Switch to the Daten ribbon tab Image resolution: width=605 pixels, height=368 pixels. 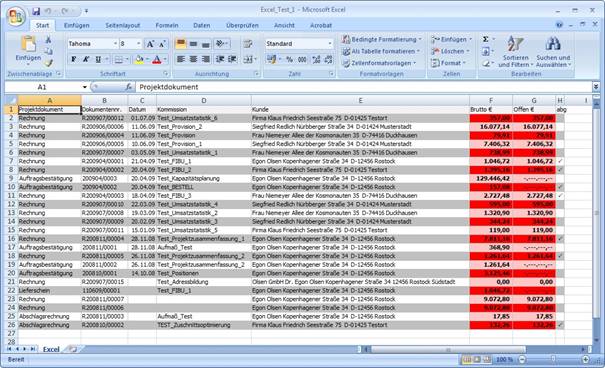pyautogui.click(x=202, y=25)
